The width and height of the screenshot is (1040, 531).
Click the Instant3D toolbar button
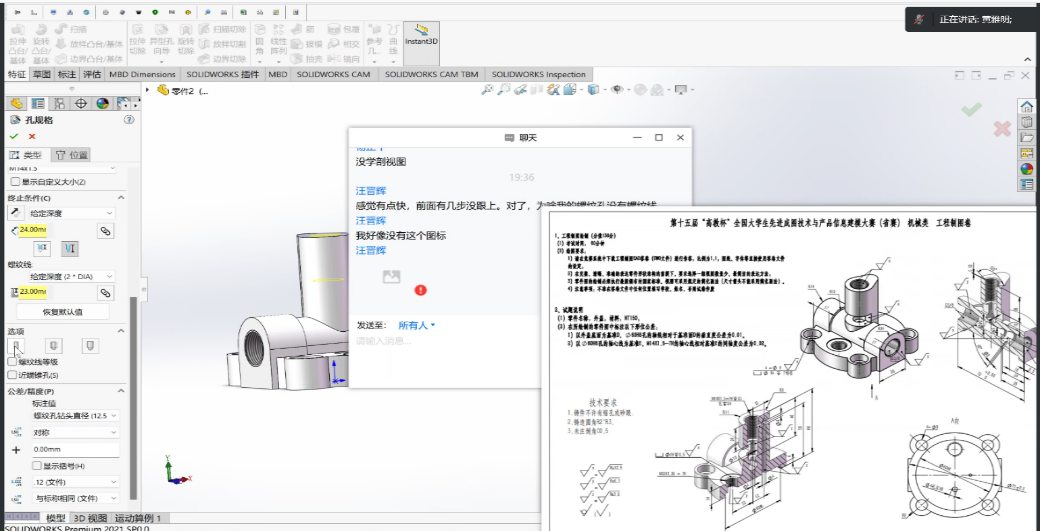pyautogui.click(x=421, y=36)
